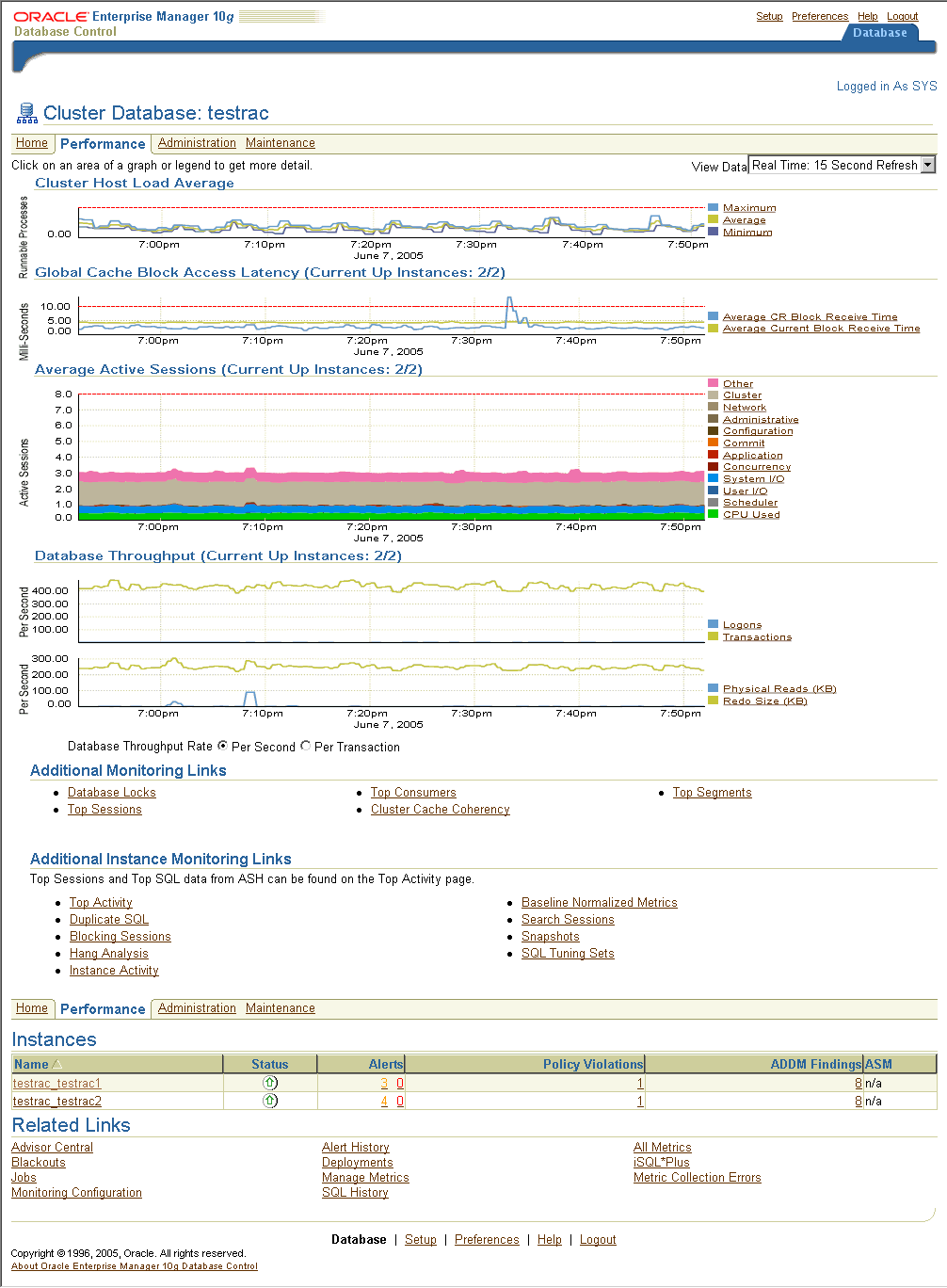
Task: Open the View Data refresh dropdown
Action: pyautogui.click(x=927, y=165)
